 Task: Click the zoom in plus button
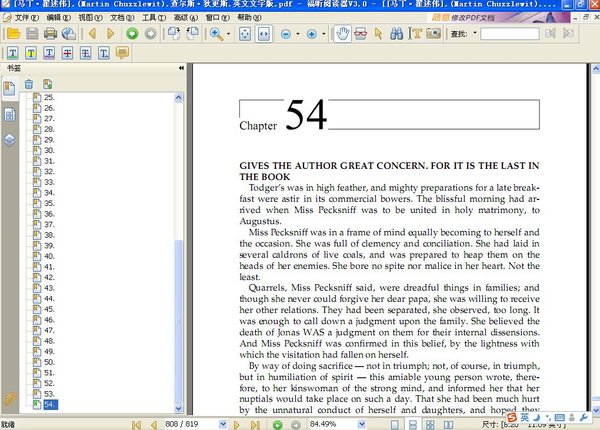(312, 34)
